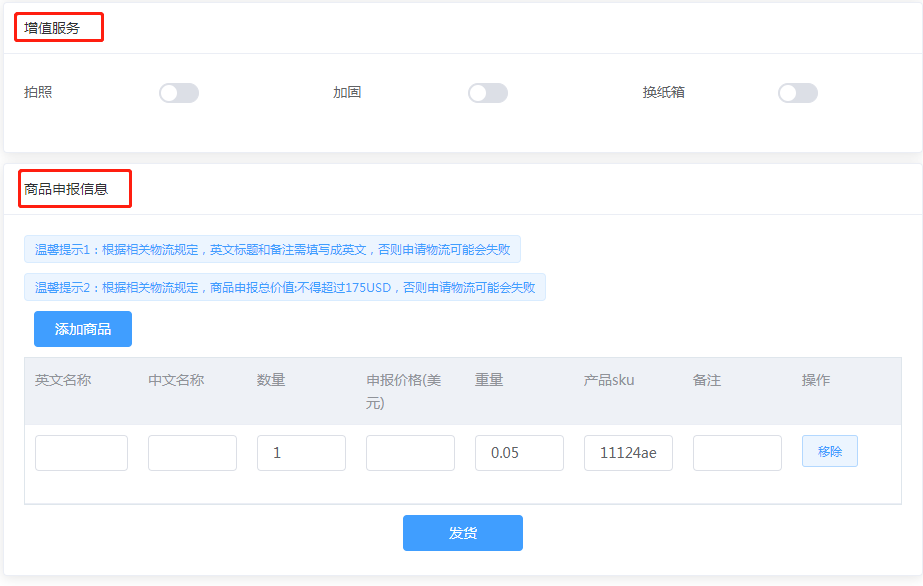Screen dimensions: 923x586
Task: Click the 申报价格(美元) column header
Action: [403, 391]
